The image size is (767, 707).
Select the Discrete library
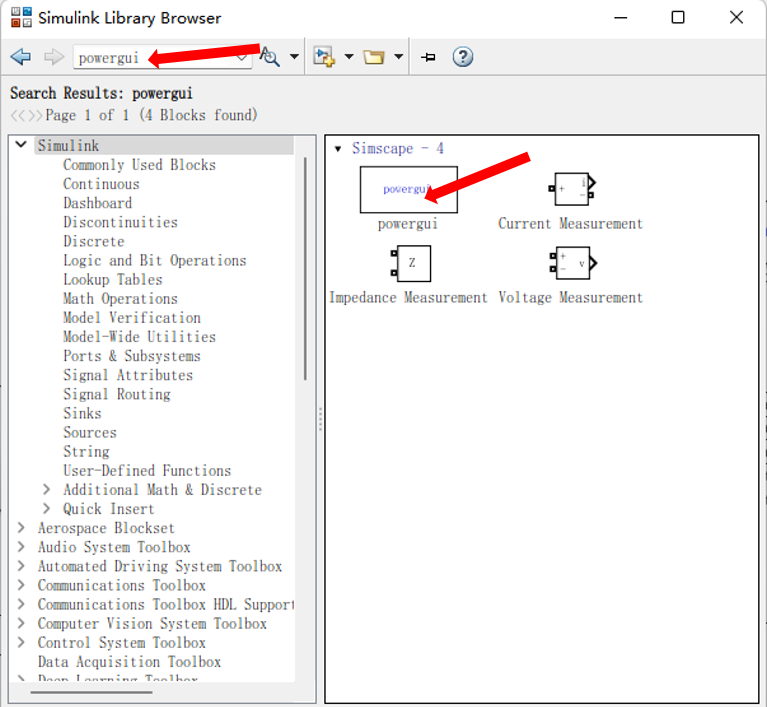point(93,241)
